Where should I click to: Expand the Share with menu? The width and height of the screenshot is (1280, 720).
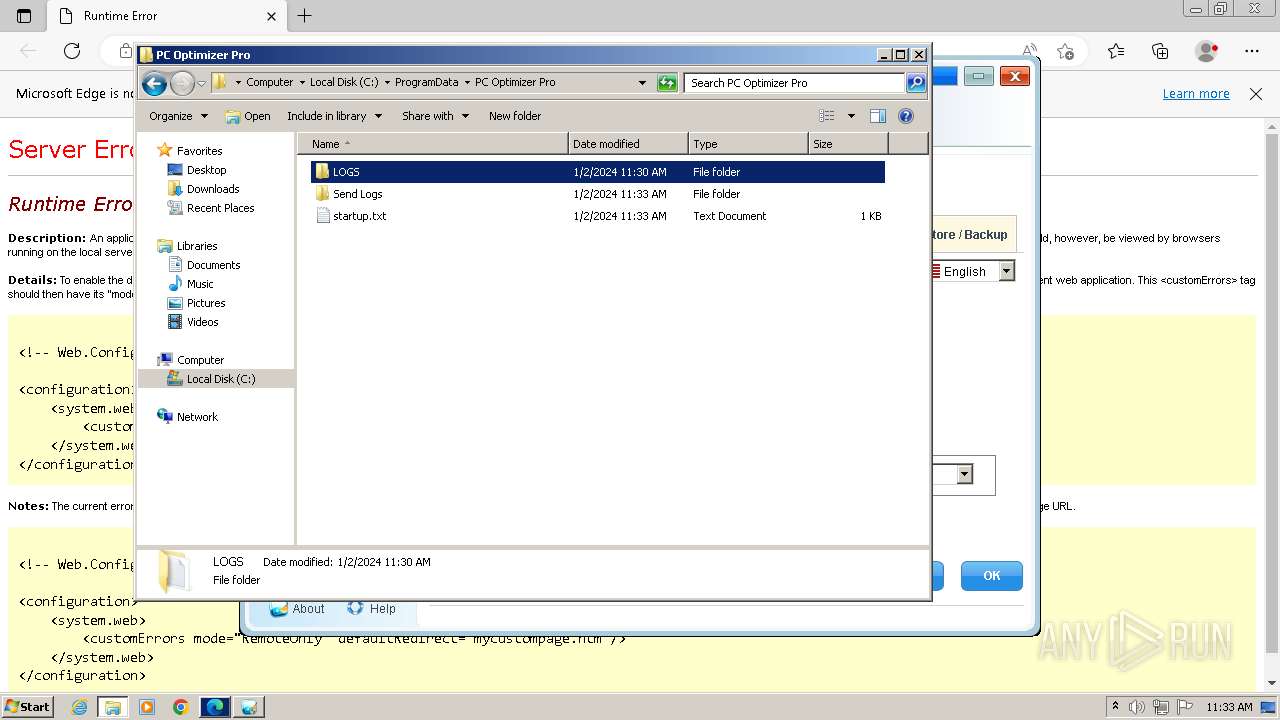[435, 116]
